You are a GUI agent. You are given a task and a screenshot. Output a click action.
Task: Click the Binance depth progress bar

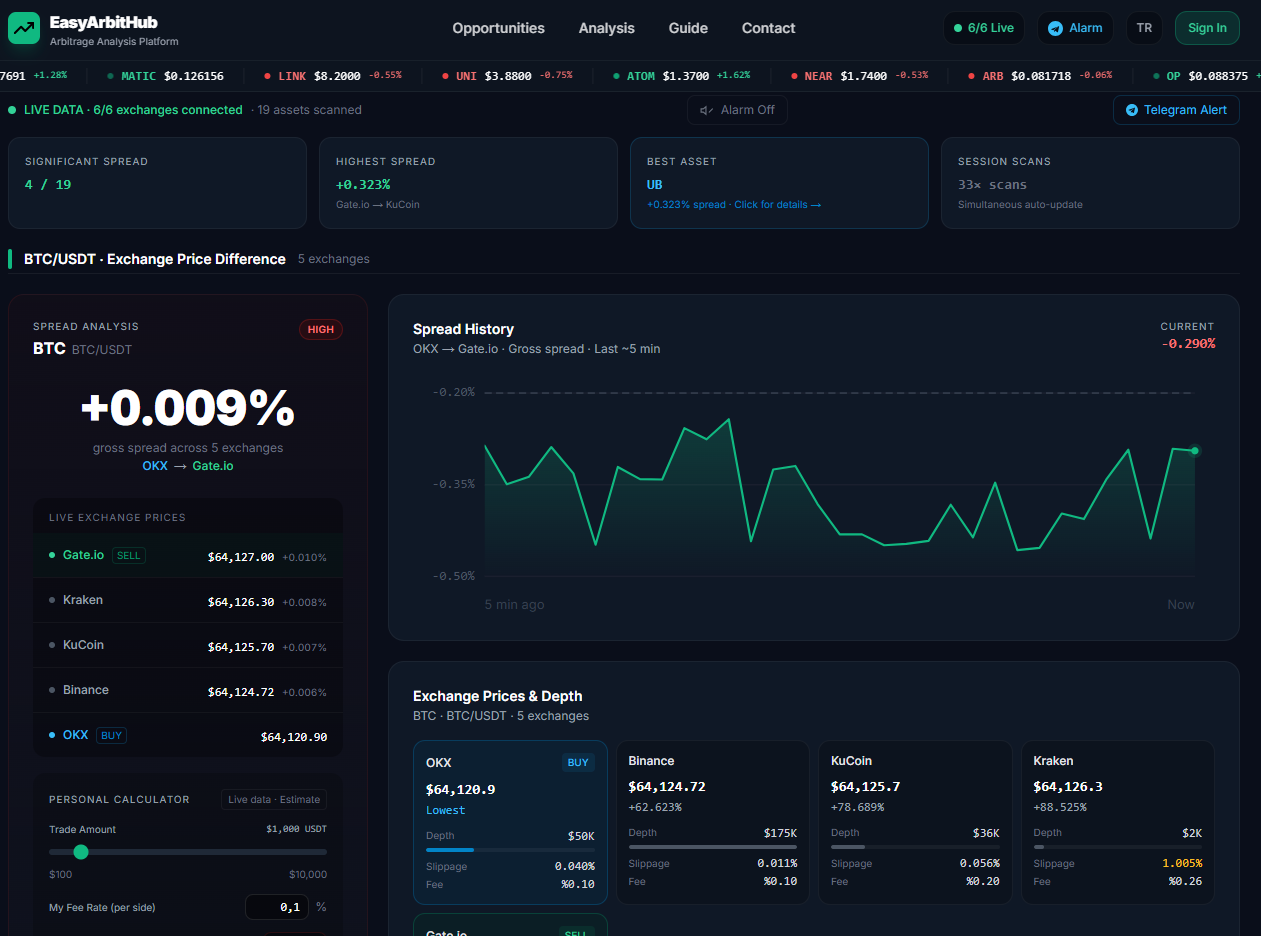pos(712,847)
